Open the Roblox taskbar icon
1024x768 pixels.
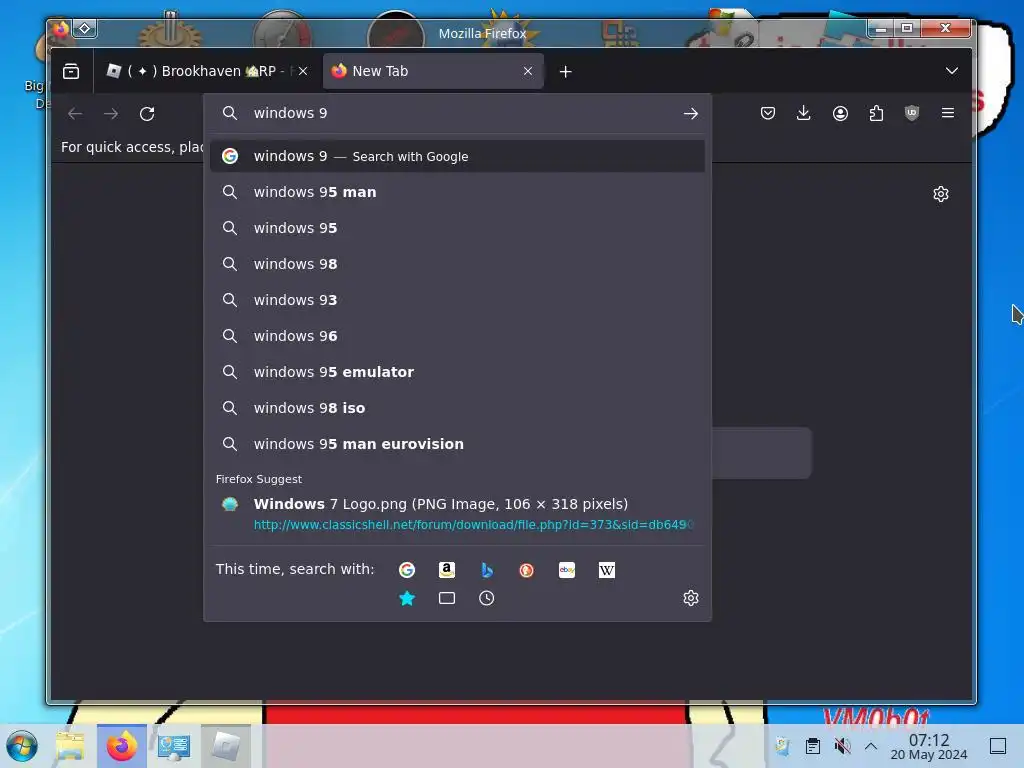click(x=225, y=746)
